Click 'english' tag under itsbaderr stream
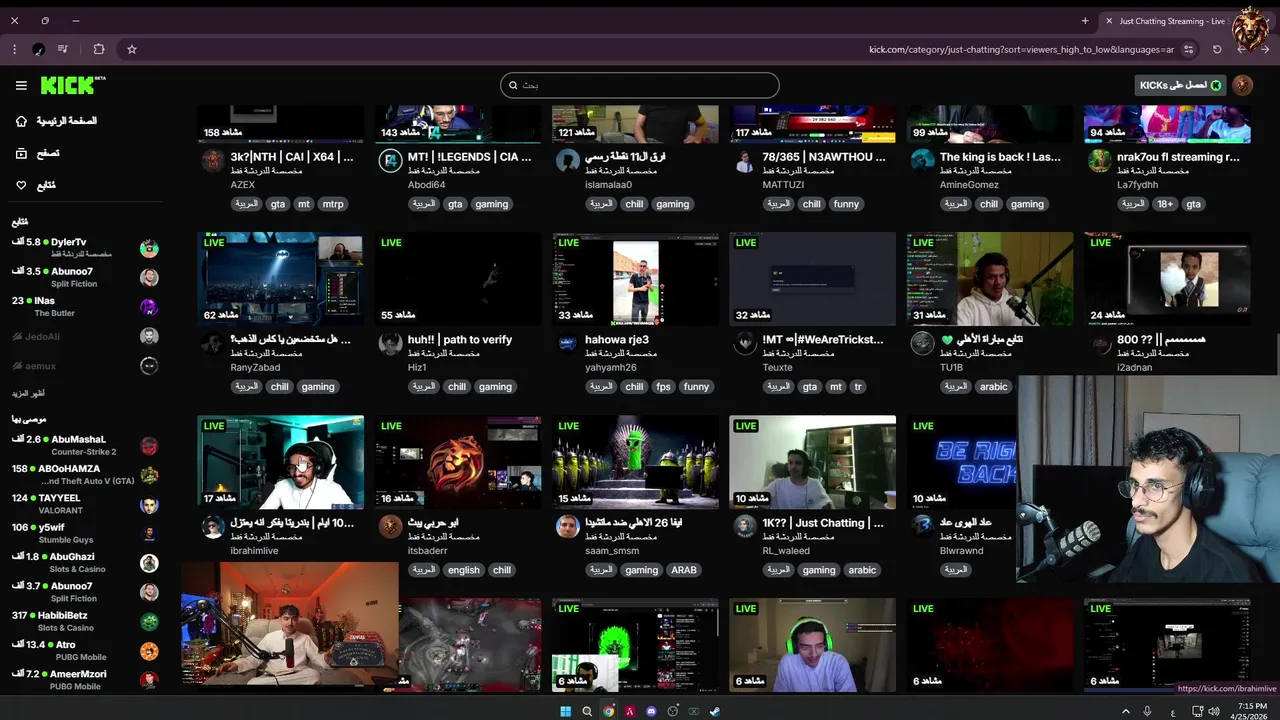The width and height of the screenshot is (1280, 720). (x=464, y=570)
